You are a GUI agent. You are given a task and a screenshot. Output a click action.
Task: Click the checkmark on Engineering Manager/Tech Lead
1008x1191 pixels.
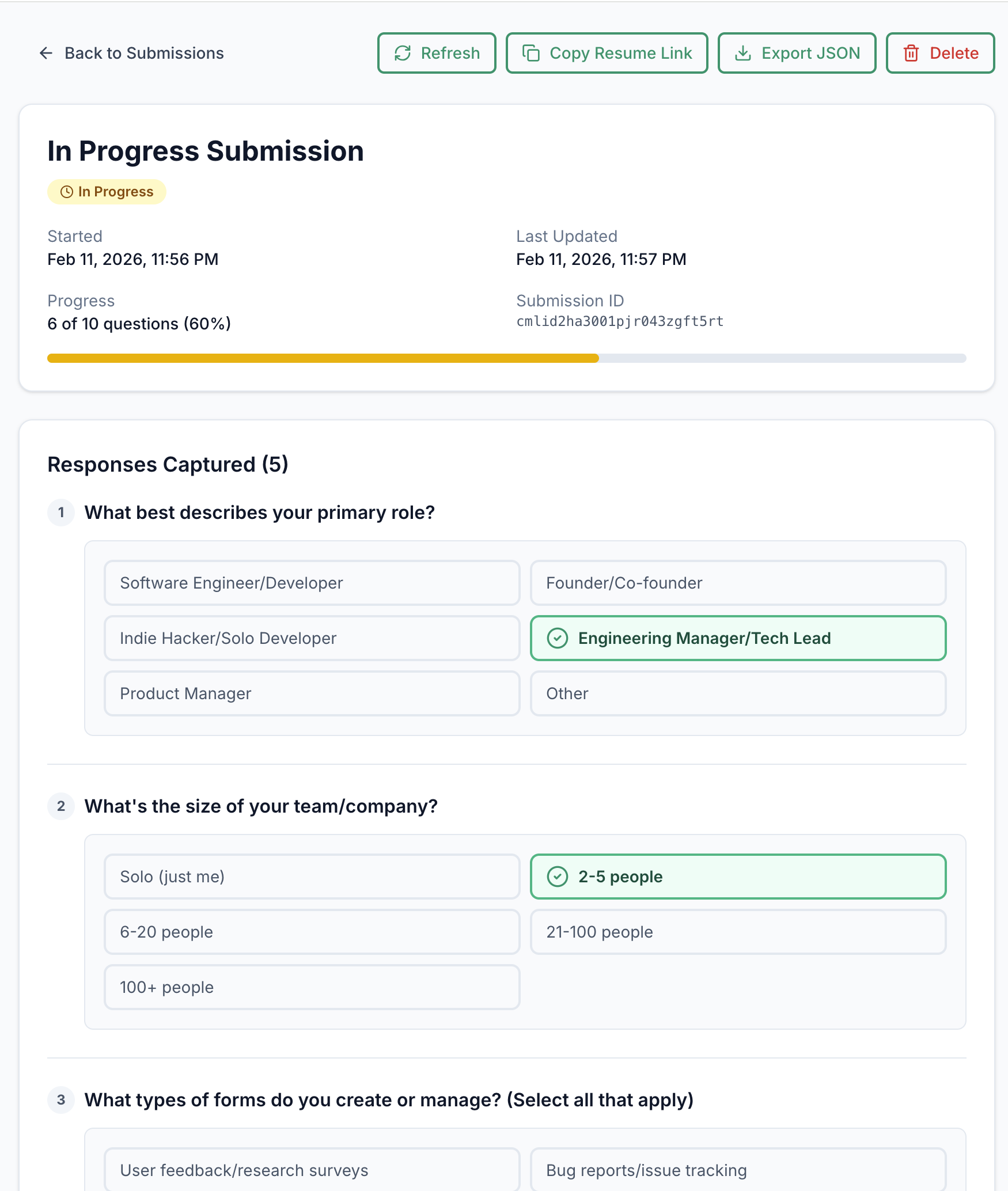[556, 638]
